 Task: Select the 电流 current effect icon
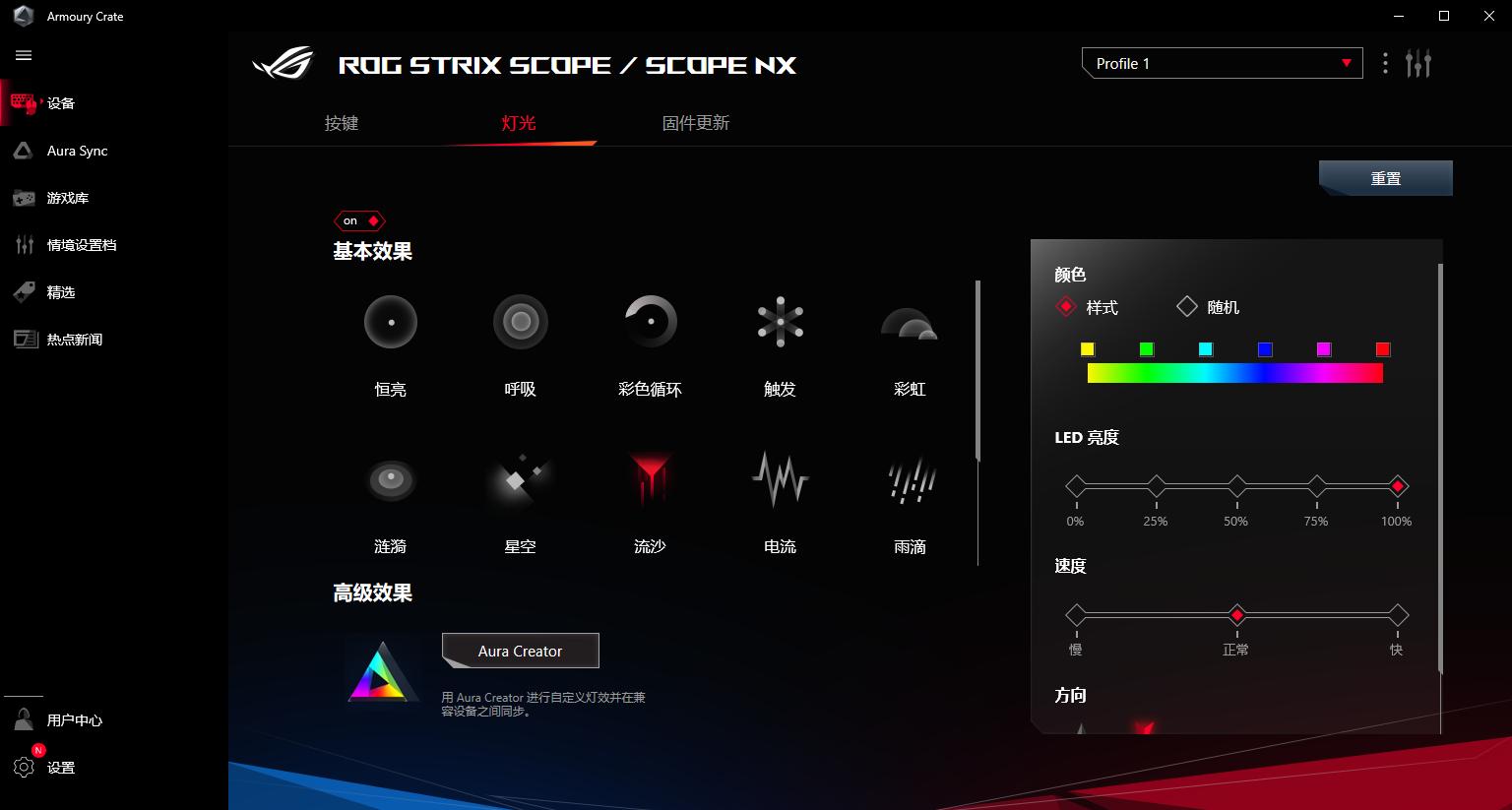780,479
